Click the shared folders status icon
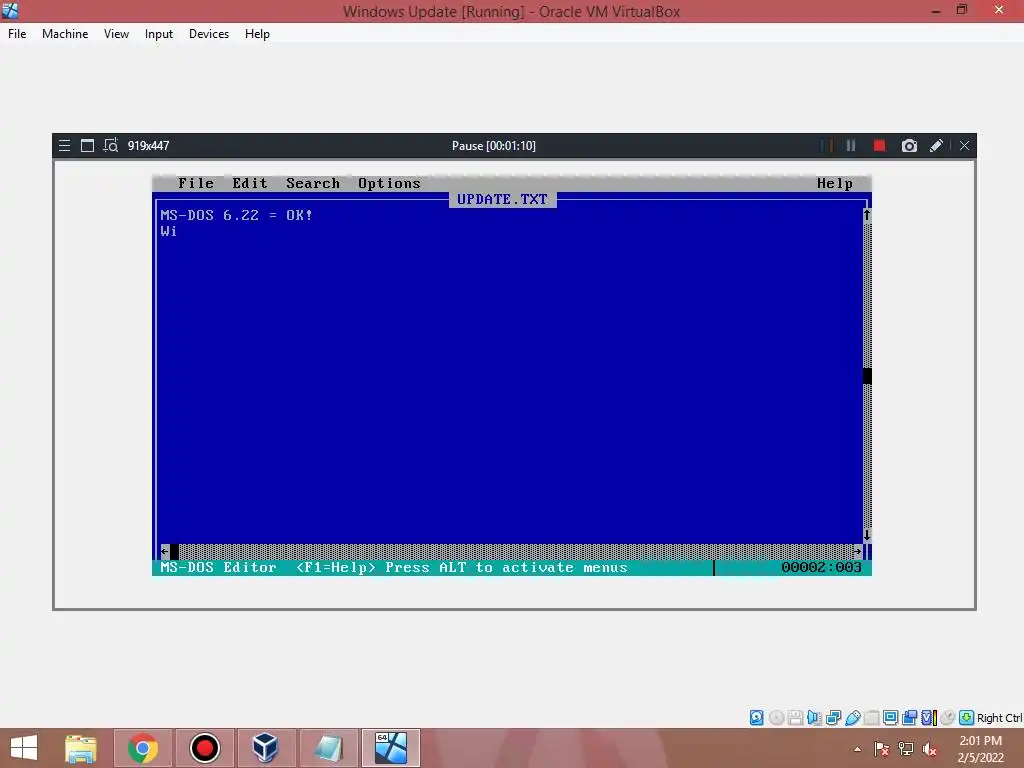This screenshot has width=1024, height=768. [x=871, y=718]
